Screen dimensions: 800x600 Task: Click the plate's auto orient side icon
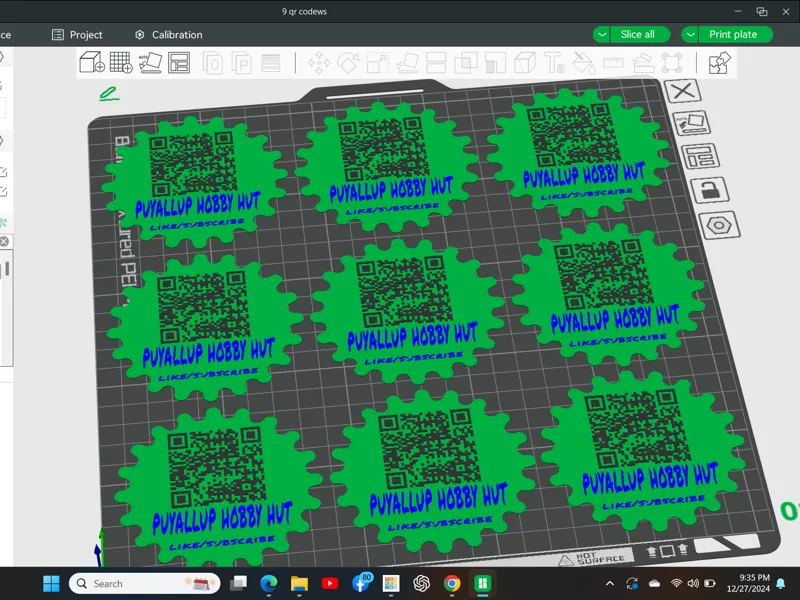[x=692, y=123]
